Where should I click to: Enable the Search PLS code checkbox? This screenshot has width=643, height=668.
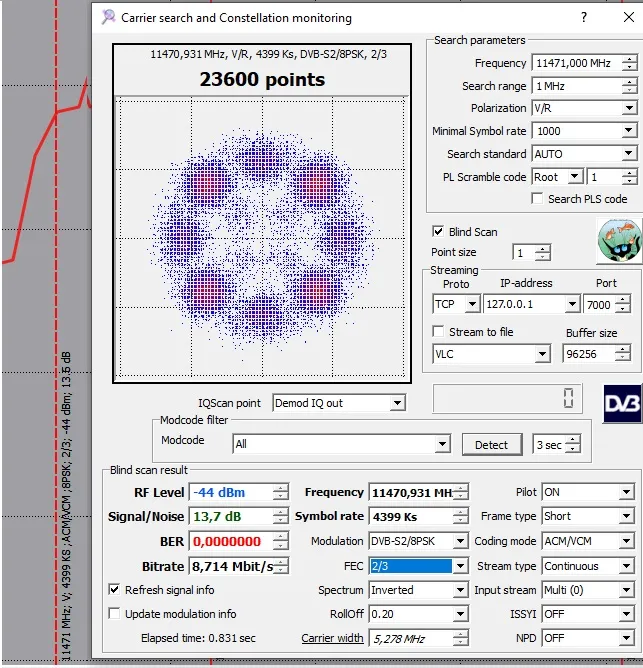pyautogui.click(x=538, y=199)
